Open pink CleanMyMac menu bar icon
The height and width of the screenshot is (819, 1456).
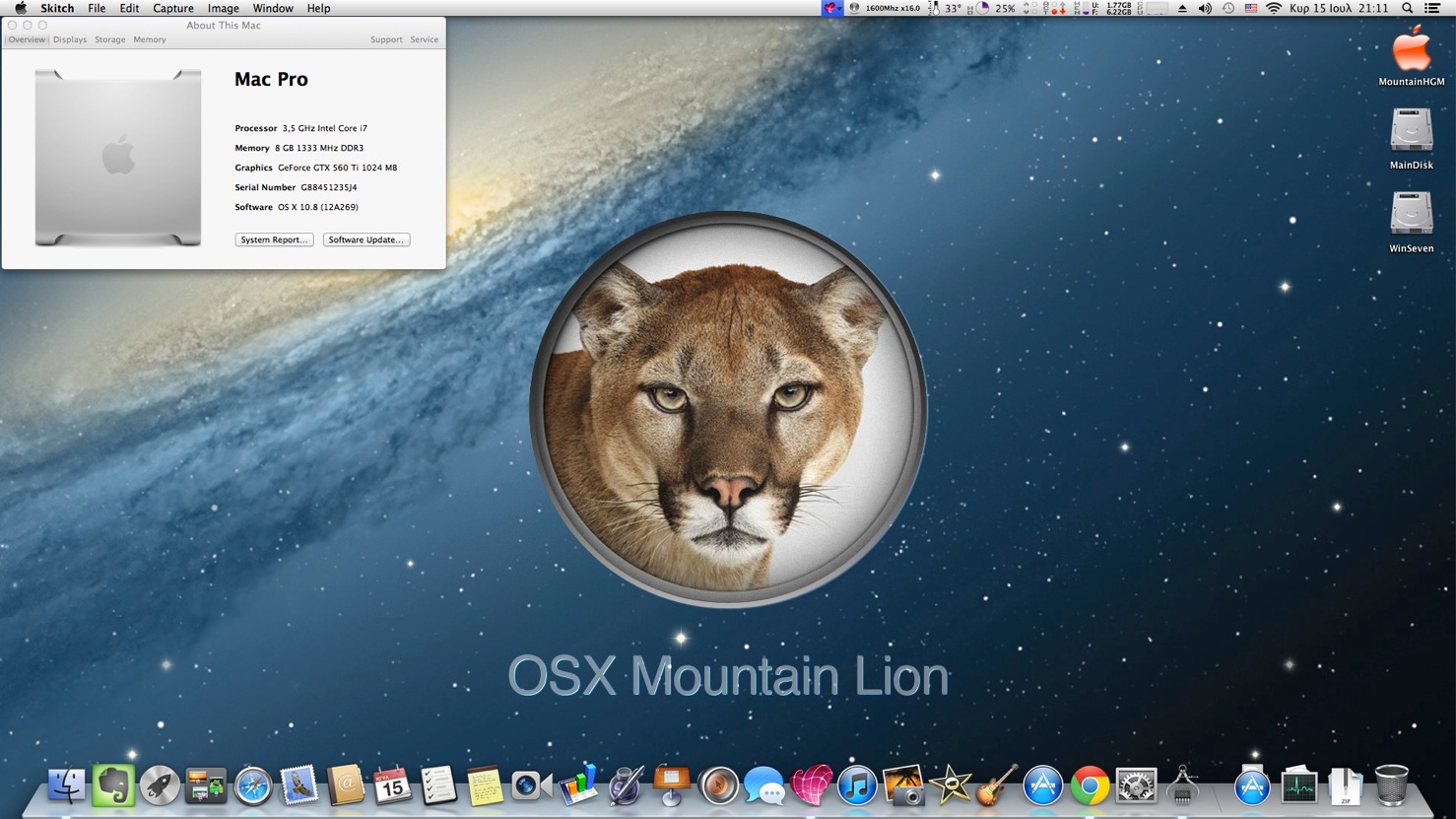point(831,8)
